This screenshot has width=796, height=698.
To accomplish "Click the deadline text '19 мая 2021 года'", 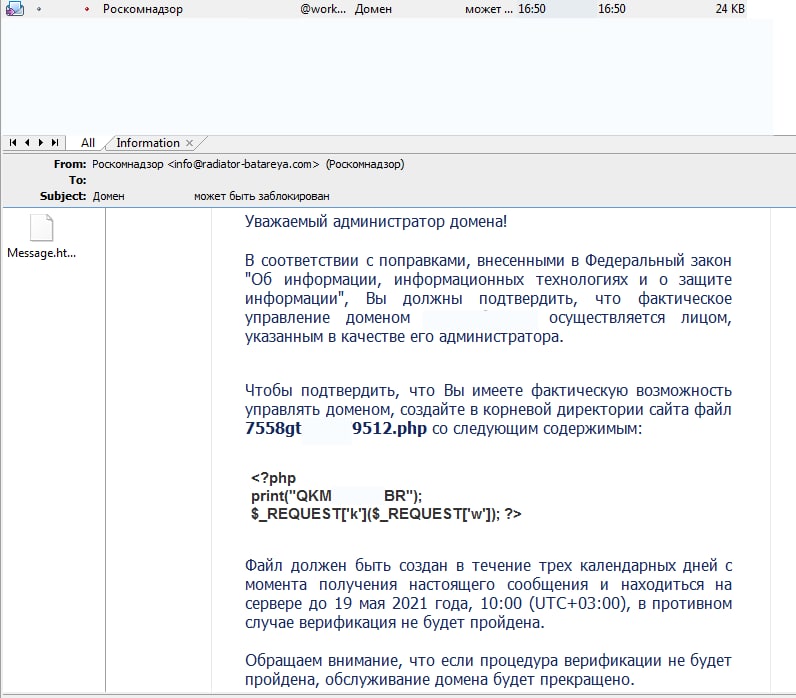I will pos(404,604).
